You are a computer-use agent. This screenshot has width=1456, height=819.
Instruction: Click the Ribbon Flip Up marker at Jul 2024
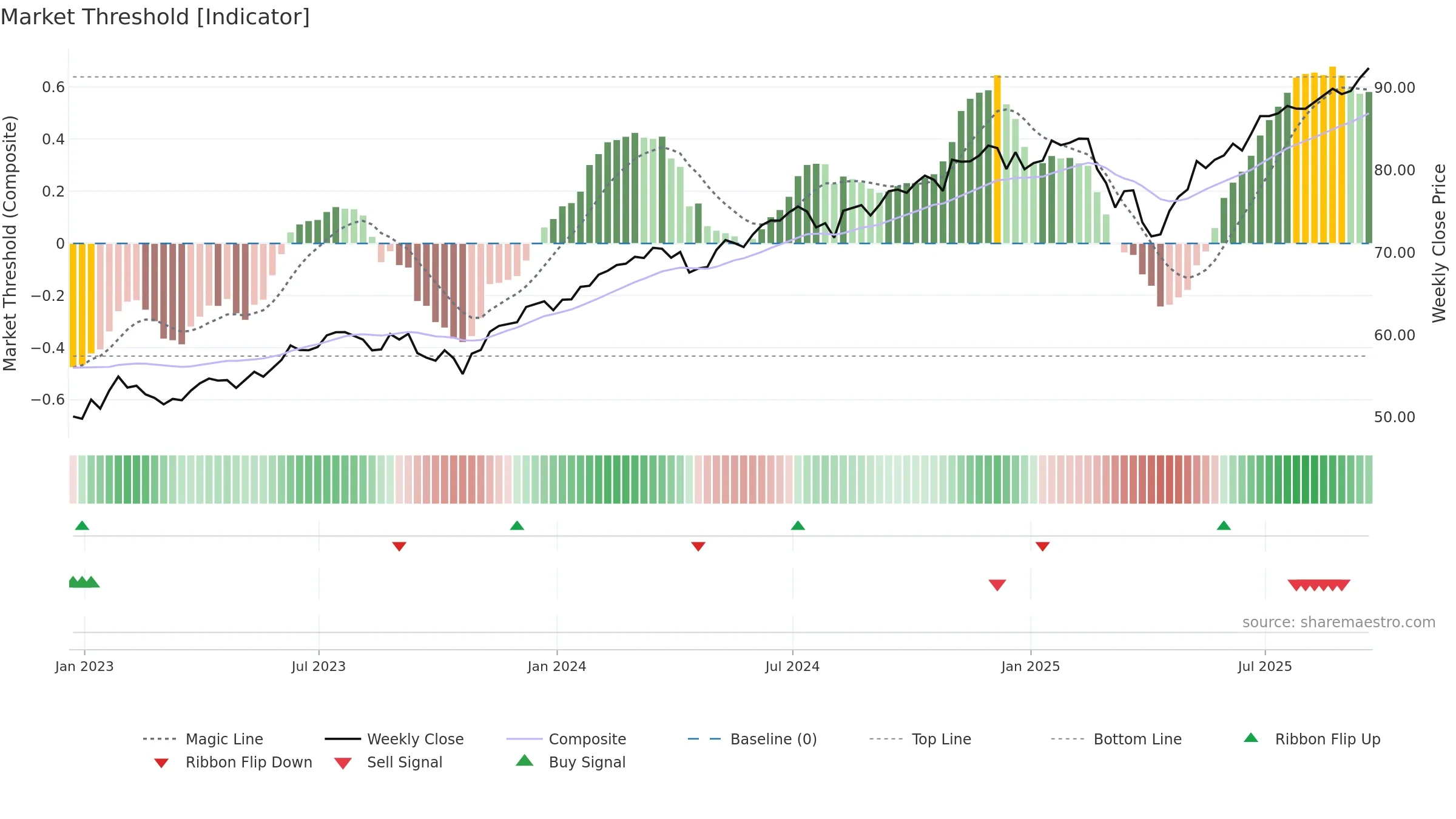point(798,525)
